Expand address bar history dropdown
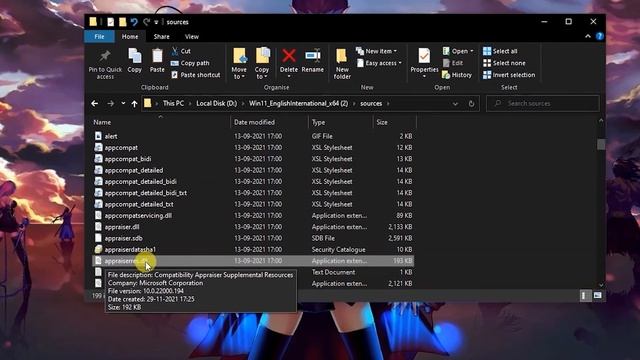Screen dimensions: 640x360 click(x=455, y=104)
